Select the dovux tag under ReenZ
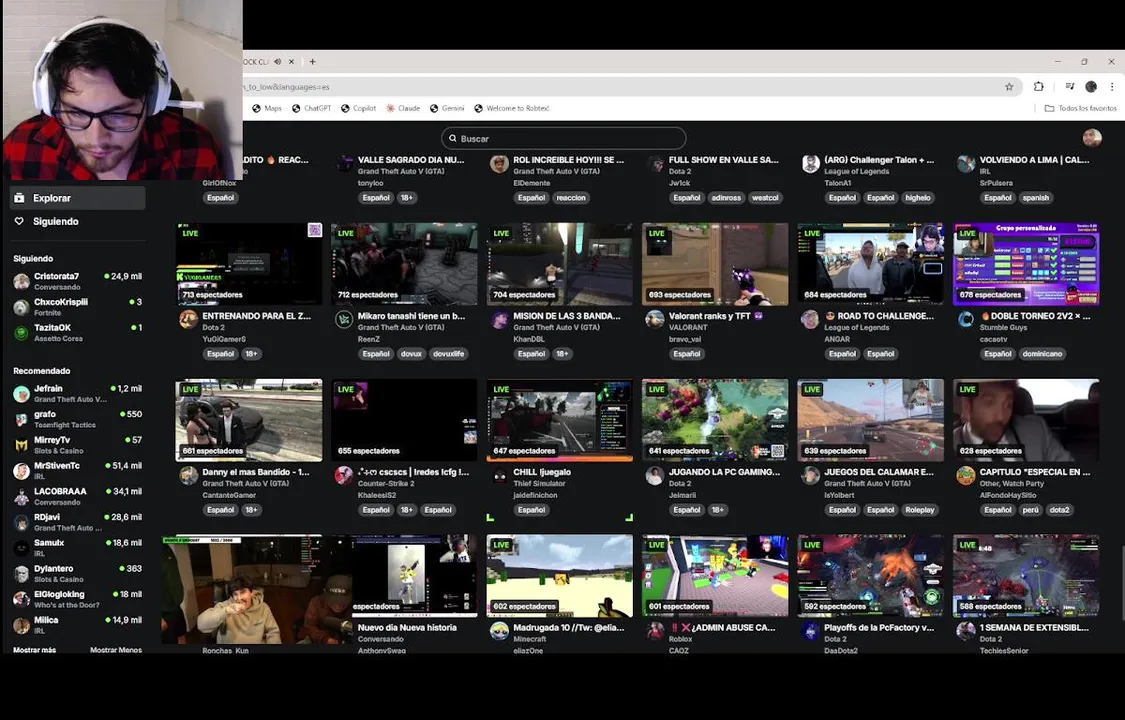Screen dimensions: 1125x720 pyautogui.click(x=411, y=354)
